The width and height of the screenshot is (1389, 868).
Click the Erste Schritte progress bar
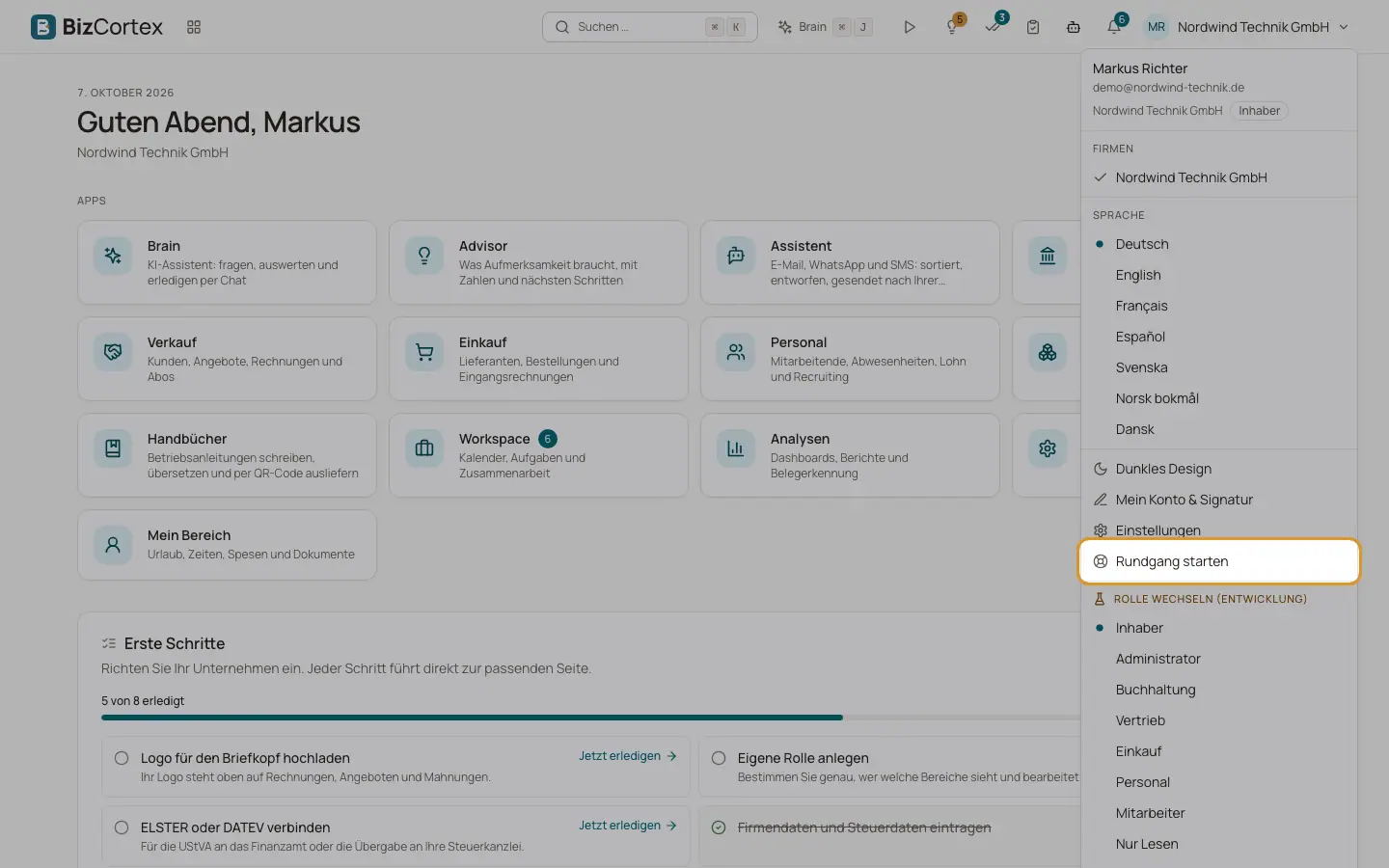coord(590,718)
